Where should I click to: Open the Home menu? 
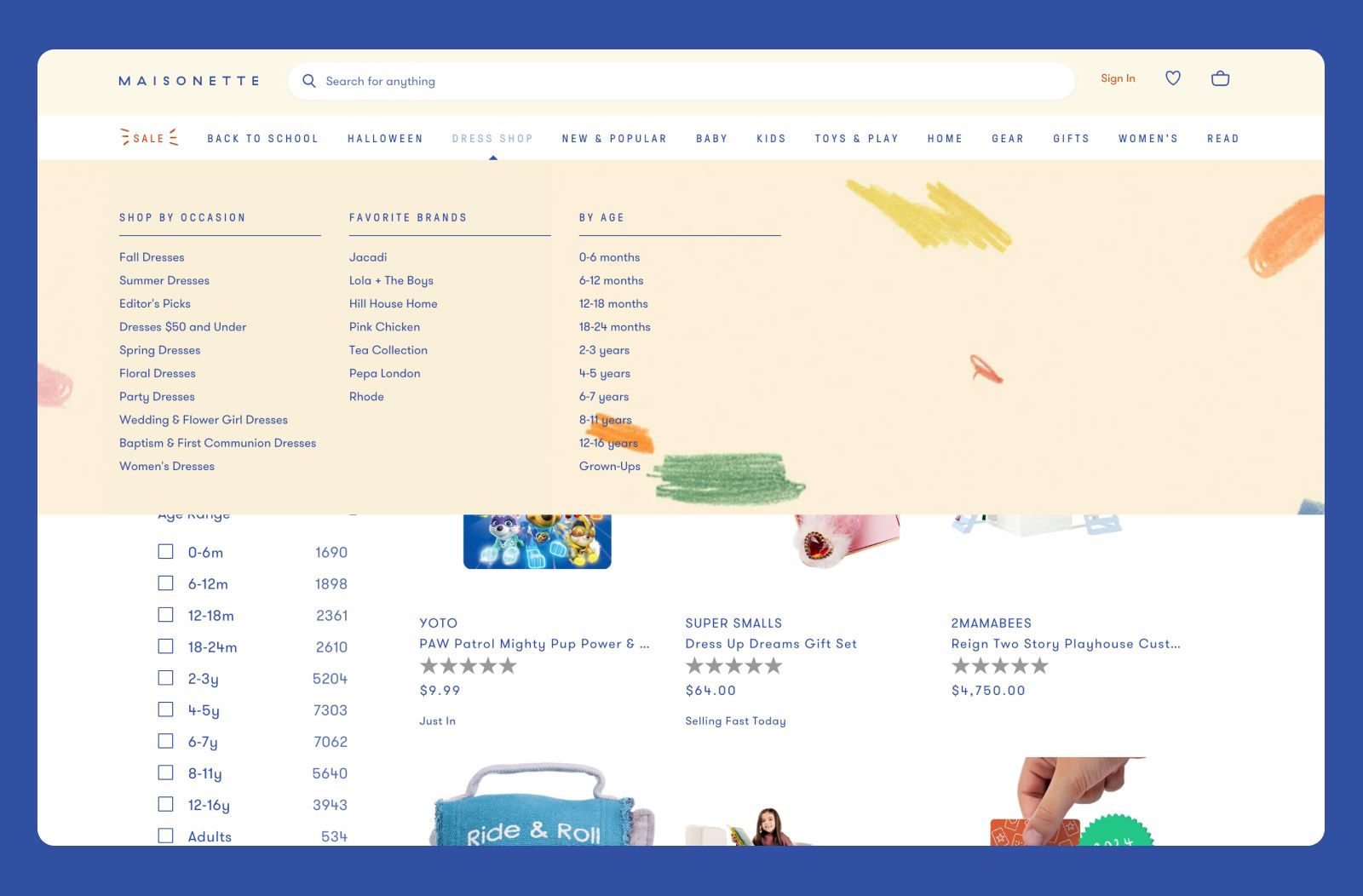click(945, 138)
